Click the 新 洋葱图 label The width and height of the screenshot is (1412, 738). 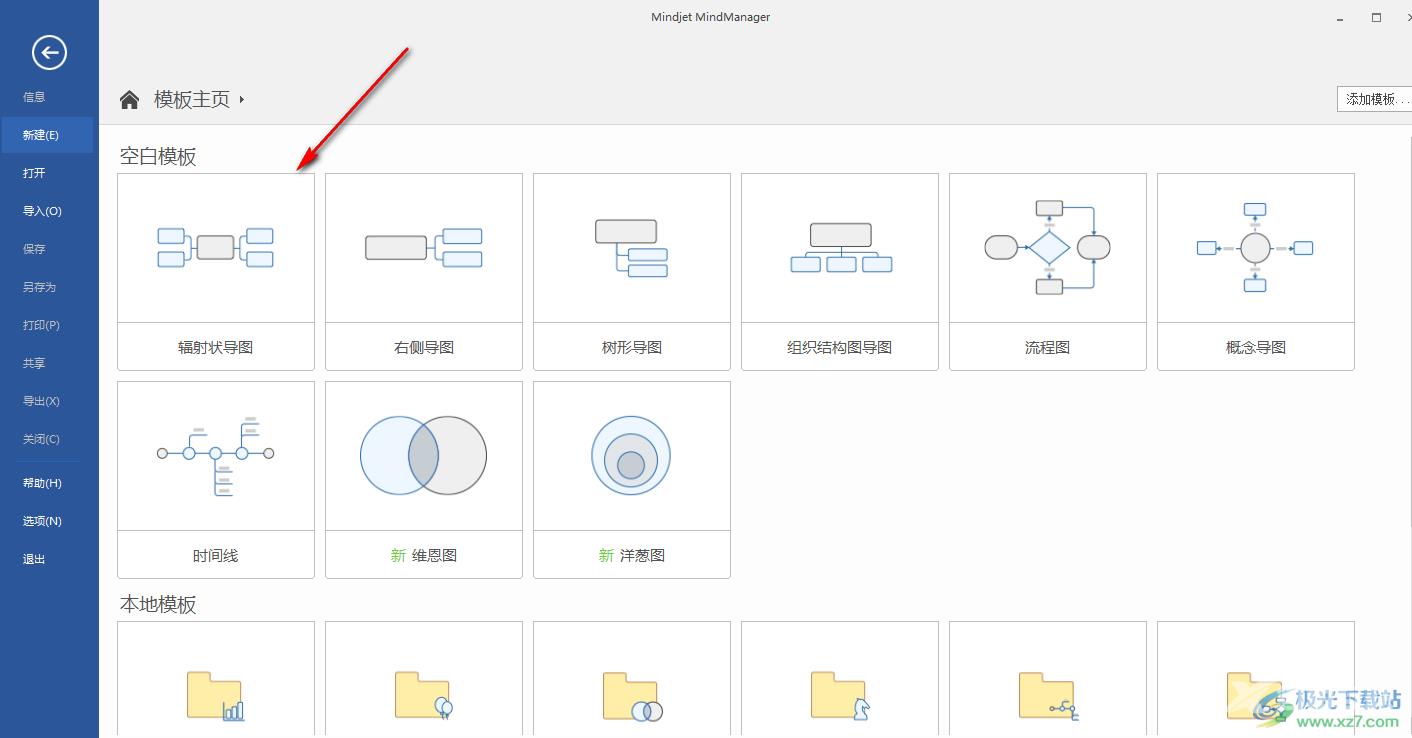pos(632,555)
